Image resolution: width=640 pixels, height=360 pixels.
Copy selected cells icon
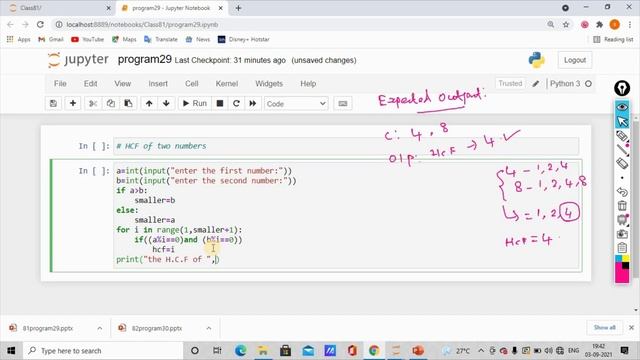coord(111,104)
